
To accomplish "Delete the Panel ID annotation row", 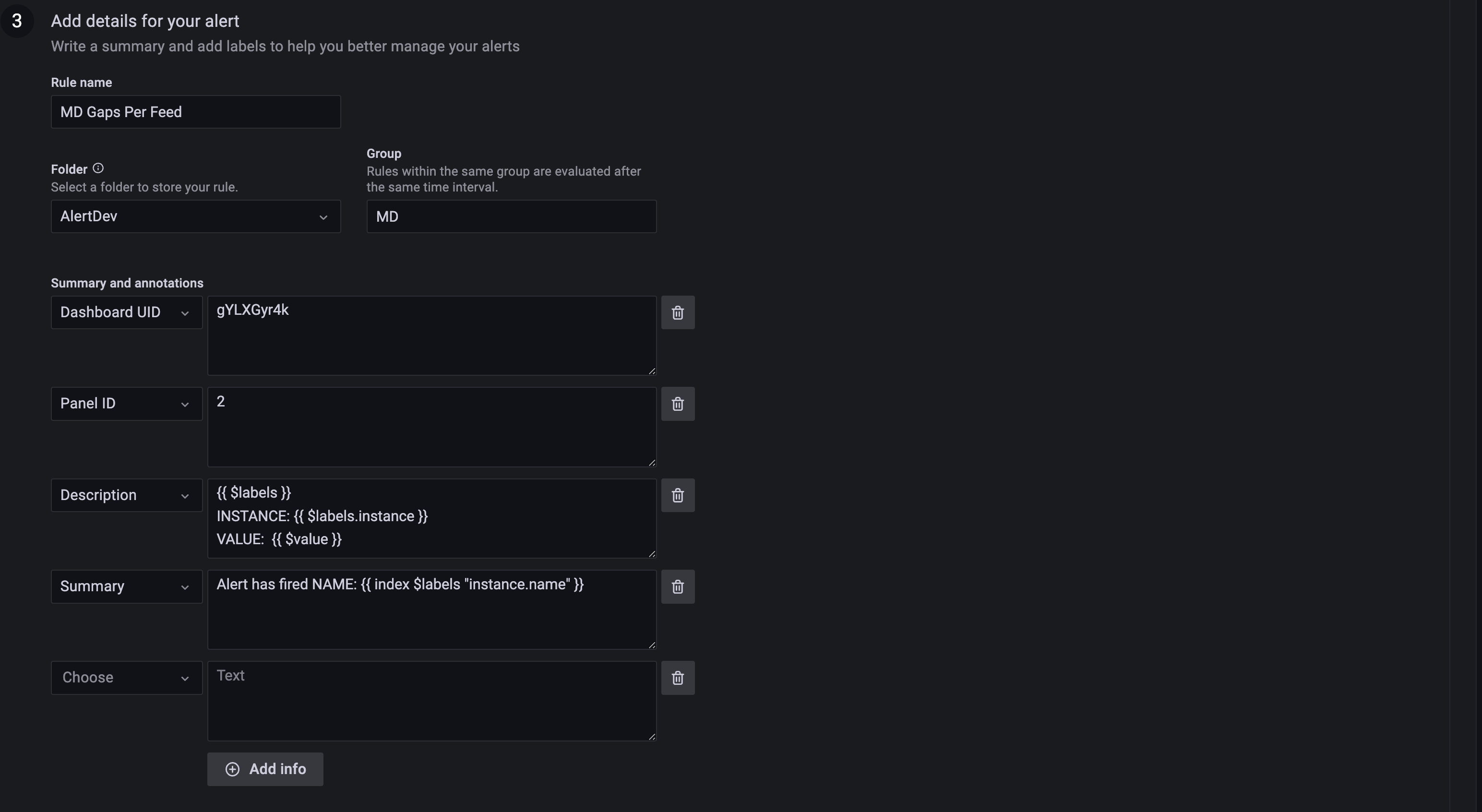I will tap(678, 404).
